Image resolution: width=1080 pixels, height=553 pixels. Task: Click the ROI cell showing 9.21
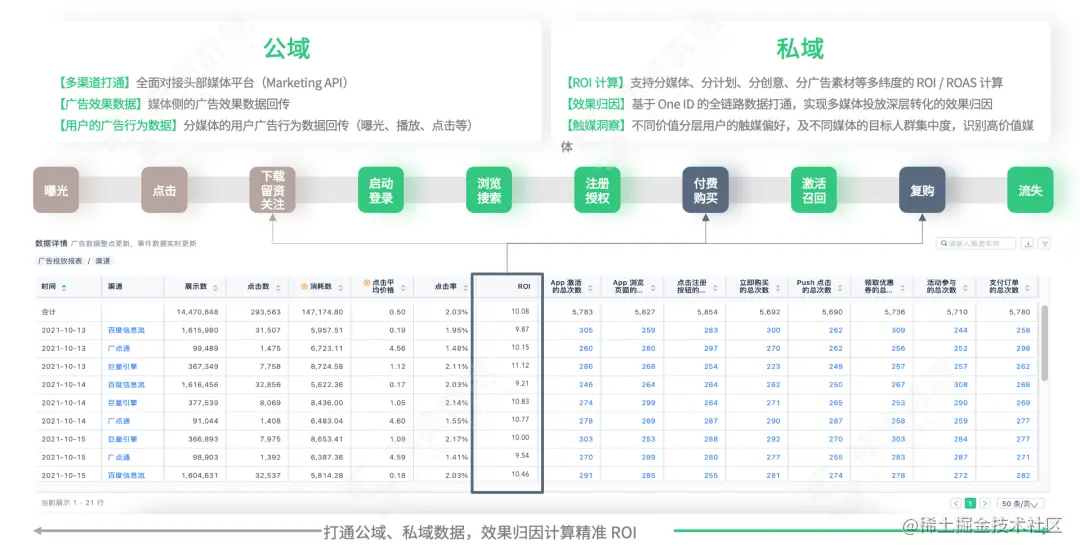click(x=522, y=384)
